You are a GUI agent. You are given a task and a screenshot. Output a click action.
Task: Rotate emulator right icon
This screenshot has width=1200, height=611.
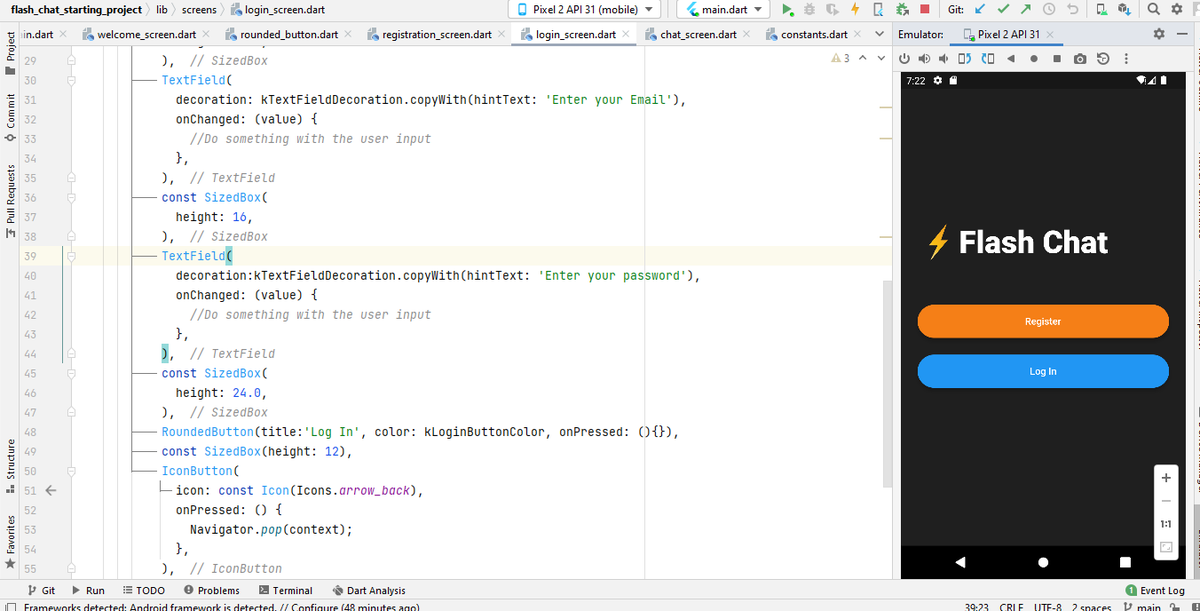click(x=988, y=57)
